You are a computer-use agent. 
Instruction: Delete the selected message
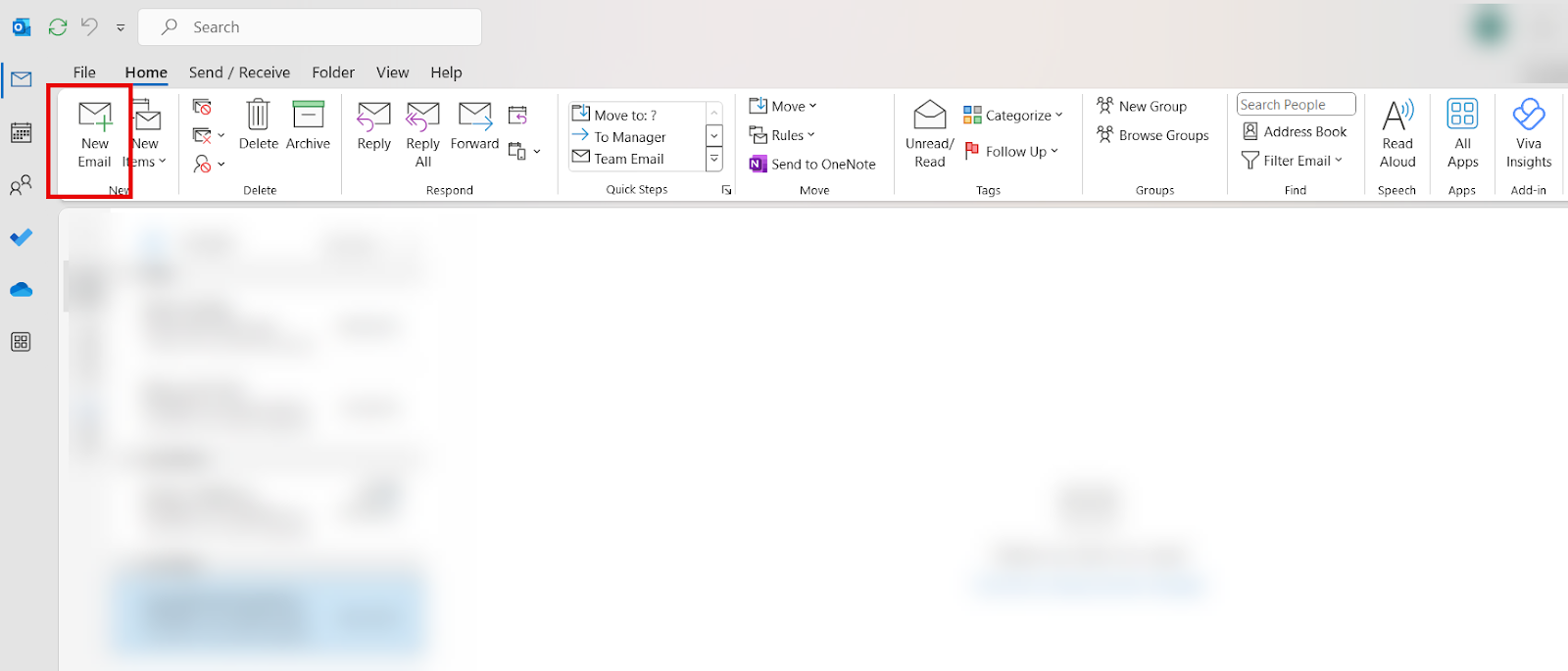click(258, 124)
